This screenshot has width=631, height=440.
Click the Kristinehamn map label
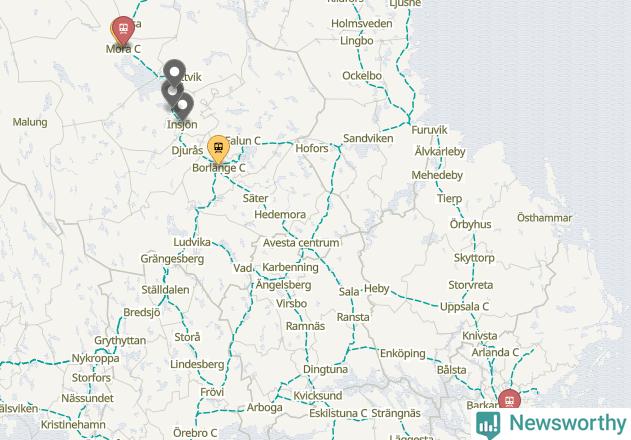73,425
